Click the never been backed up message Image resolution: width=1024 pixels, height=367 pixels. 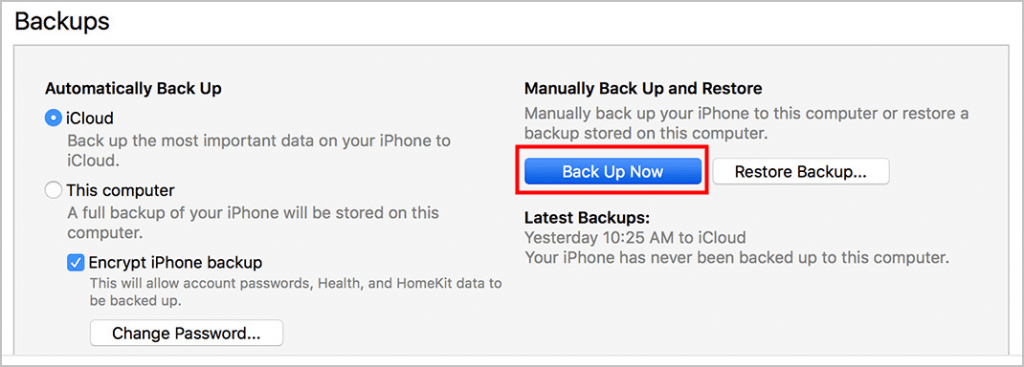pos(737,257)
